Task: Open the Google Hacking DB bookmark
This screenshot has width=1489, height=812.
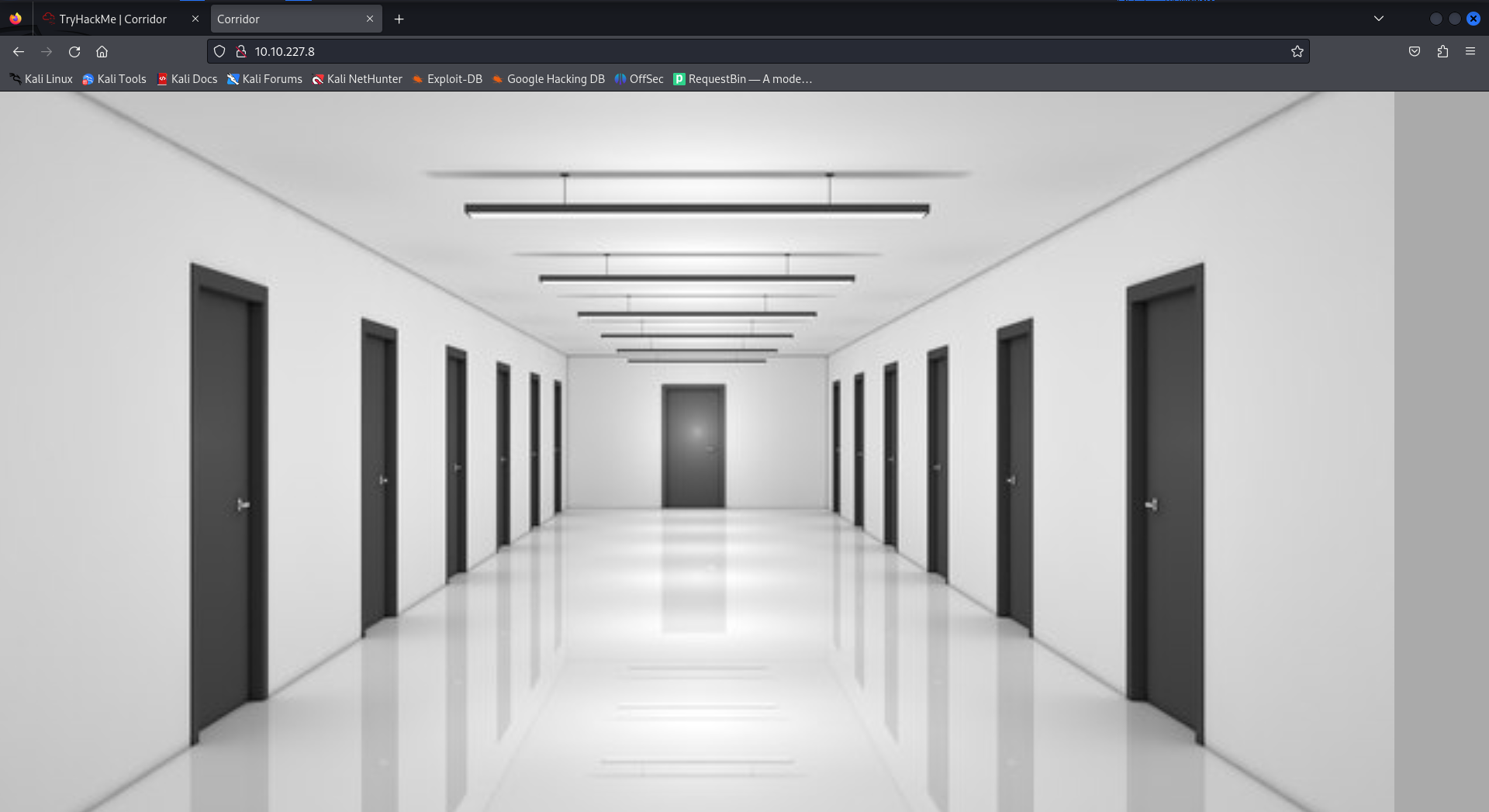Action: point(548,79)
